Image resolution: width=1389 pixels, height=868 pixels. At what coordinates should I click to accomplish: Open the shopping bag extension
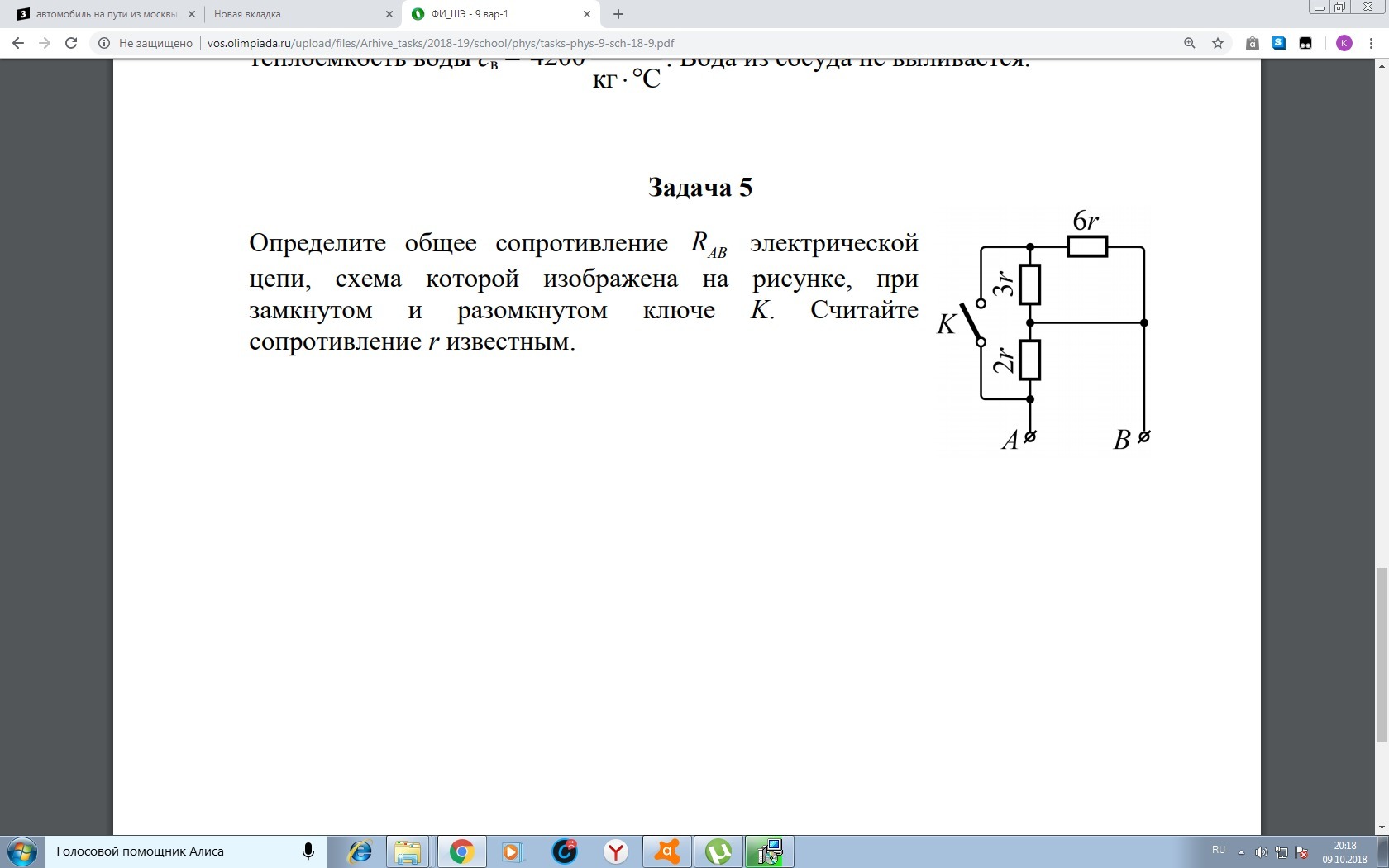pyautogui.click(x=1253, y=43)
